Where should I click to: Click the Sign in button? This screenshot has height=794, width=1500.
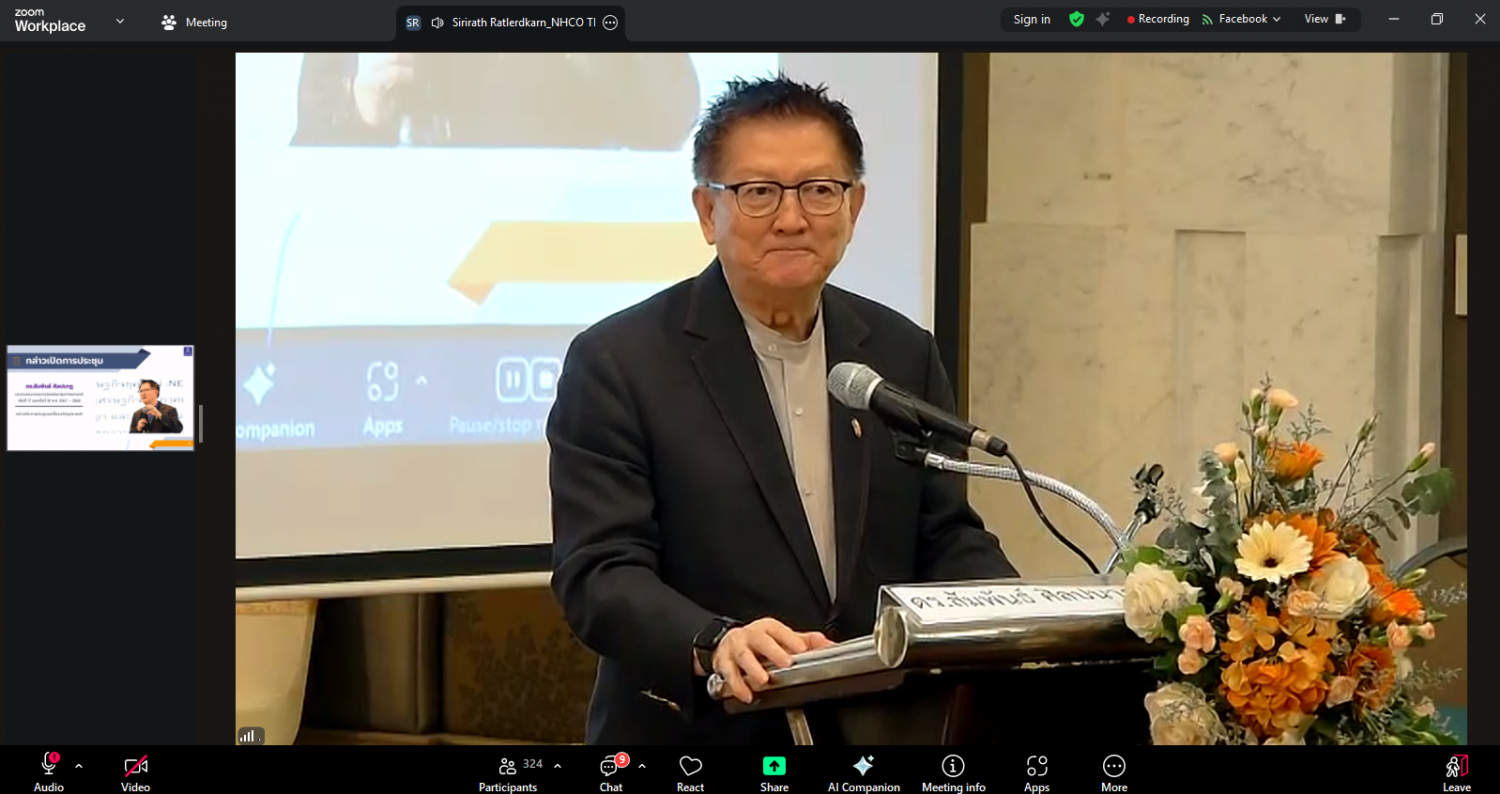[x=1032, y=19]
